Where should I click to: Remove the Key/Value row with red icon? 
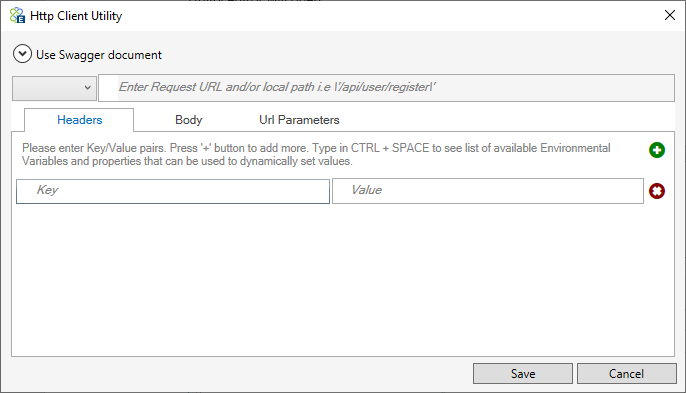(x=657, y=191)
